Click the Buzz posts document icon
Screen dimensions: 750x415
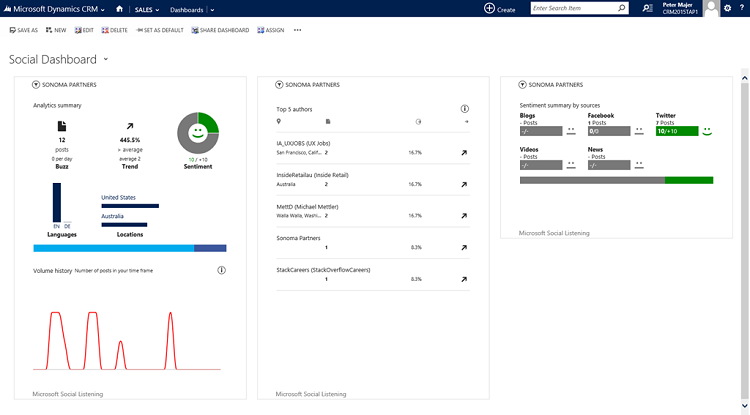click(62, 126)
